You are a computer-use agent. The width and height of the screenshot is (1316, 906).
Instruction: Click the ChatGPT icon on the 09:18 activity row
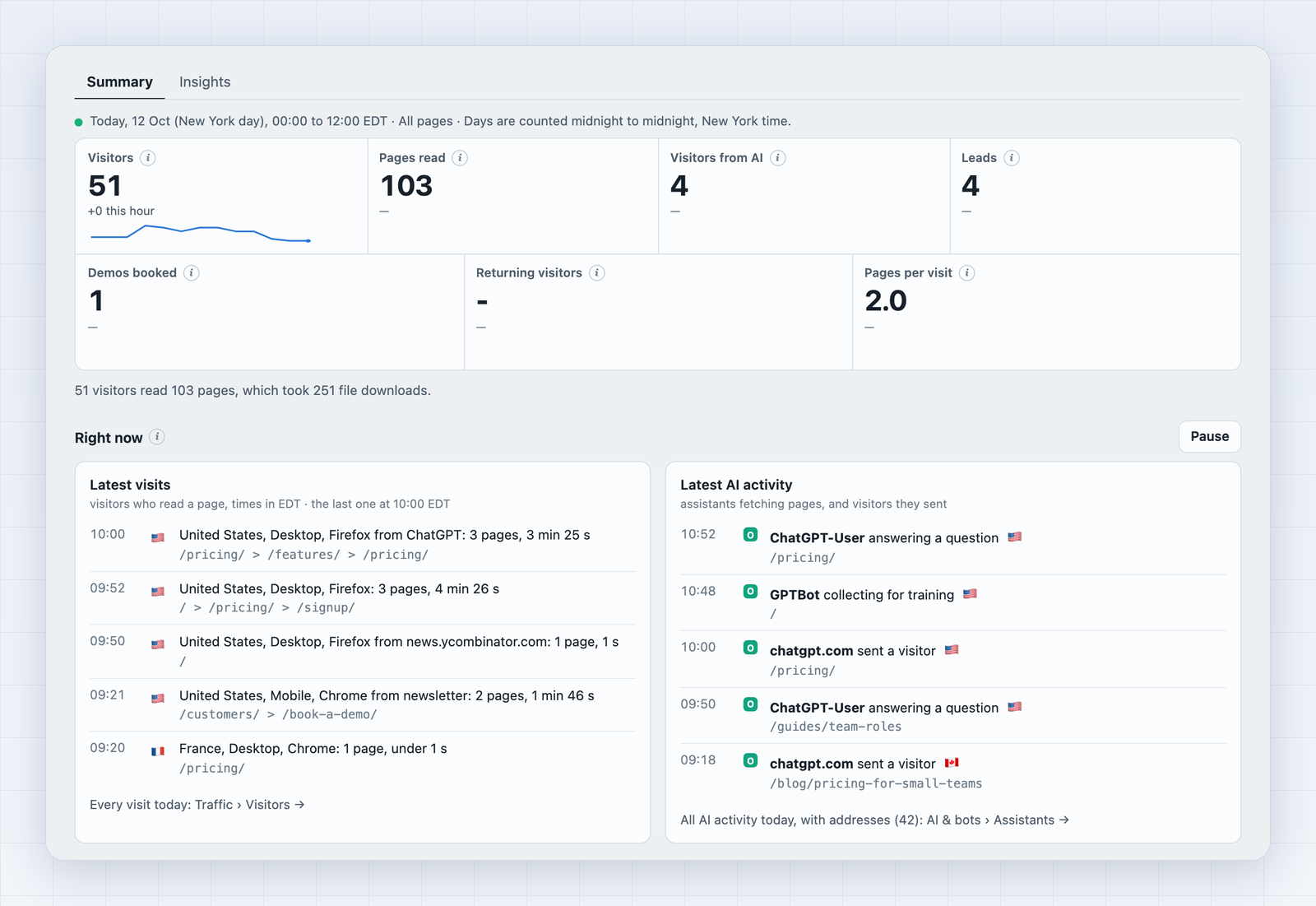click(x=750, y=760)
